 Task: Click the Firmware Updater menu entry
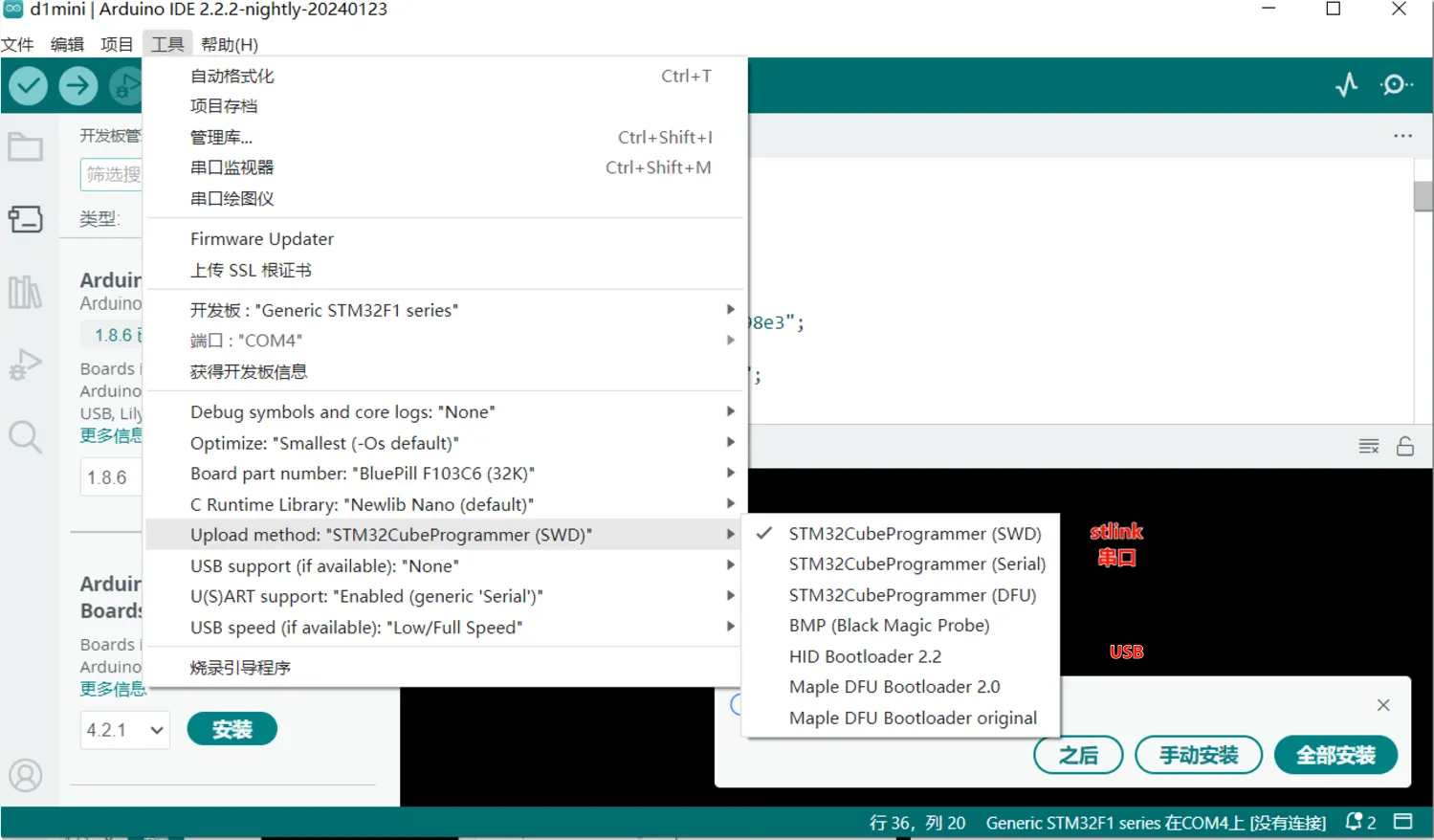coord(262,239)
